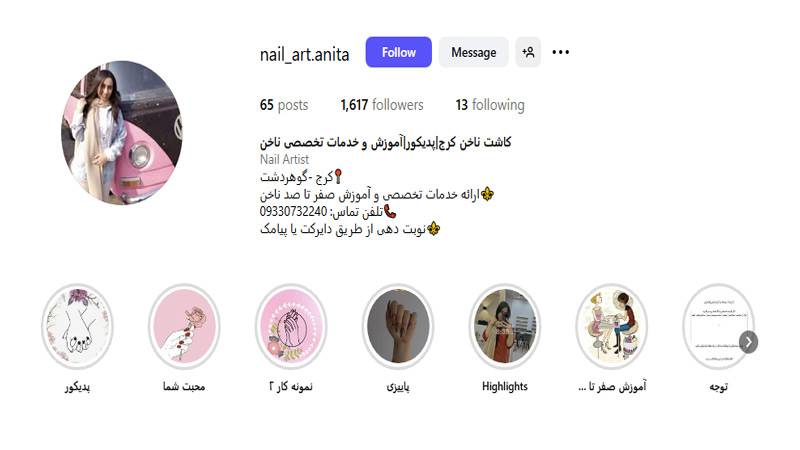The width and height of the screenshot is (800, 450).
Task: Open the محبت شما highlight circle
Action: [x=184, y=327]
